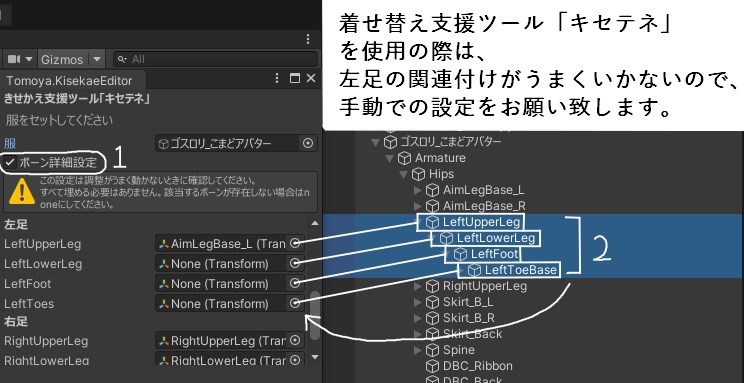744x383 pixels.
Task: Select ゴスロリ_こまどアバター in hierarchy
Action: (451, 141)
